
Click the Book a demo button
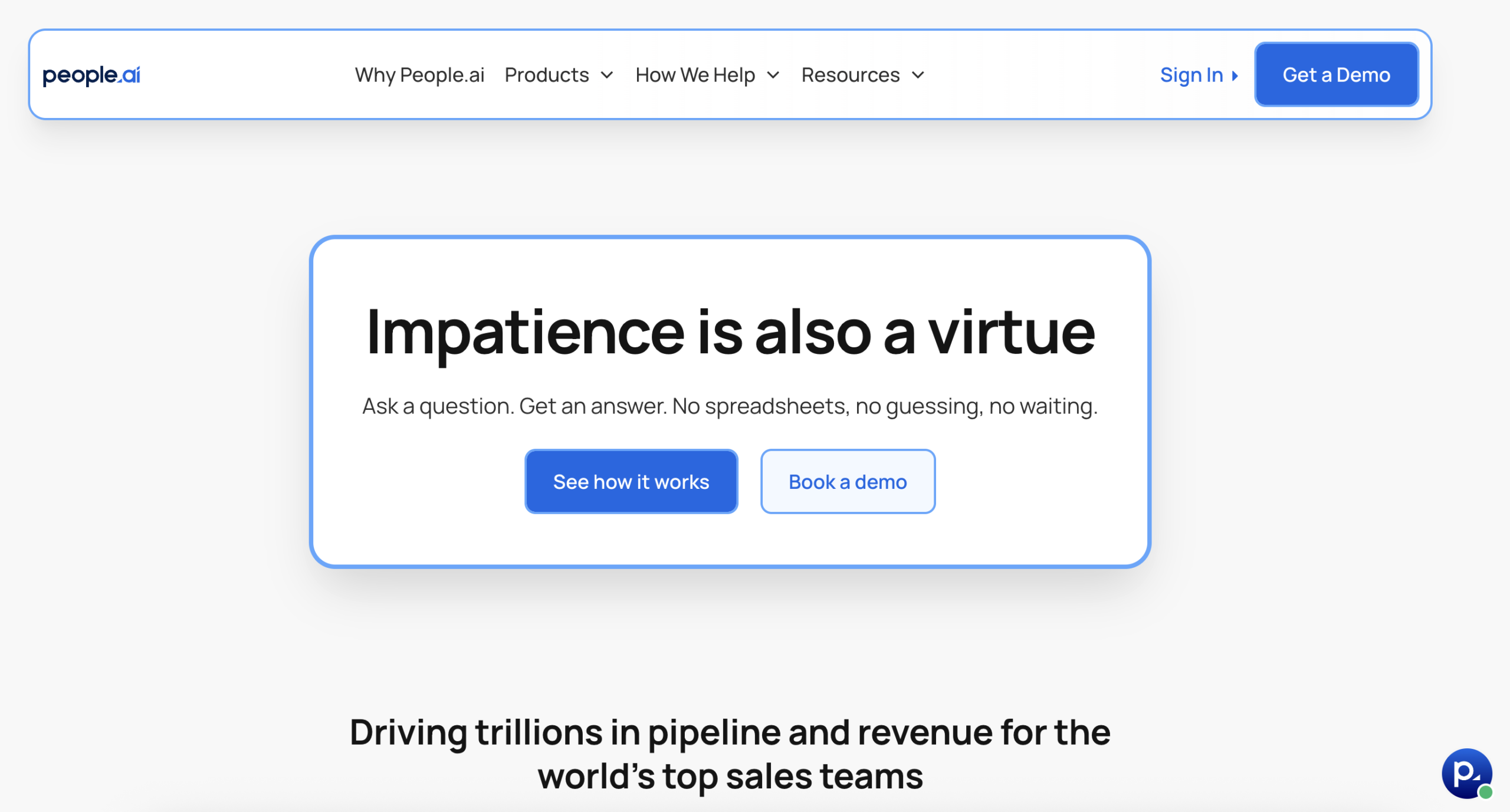click(x=848, y=482)
